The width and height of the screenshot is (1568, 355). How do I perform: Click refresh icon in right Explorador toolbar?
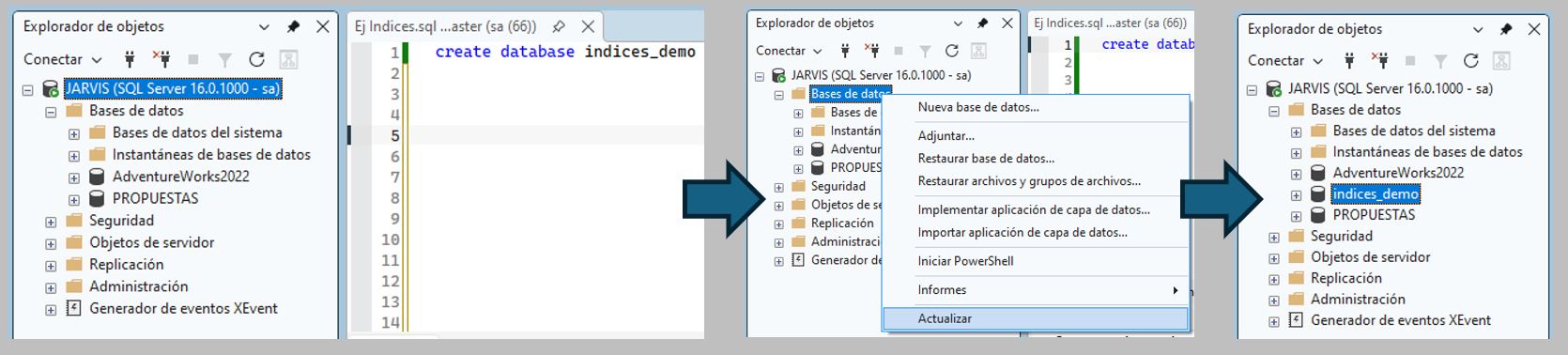tap(1471, 60)
